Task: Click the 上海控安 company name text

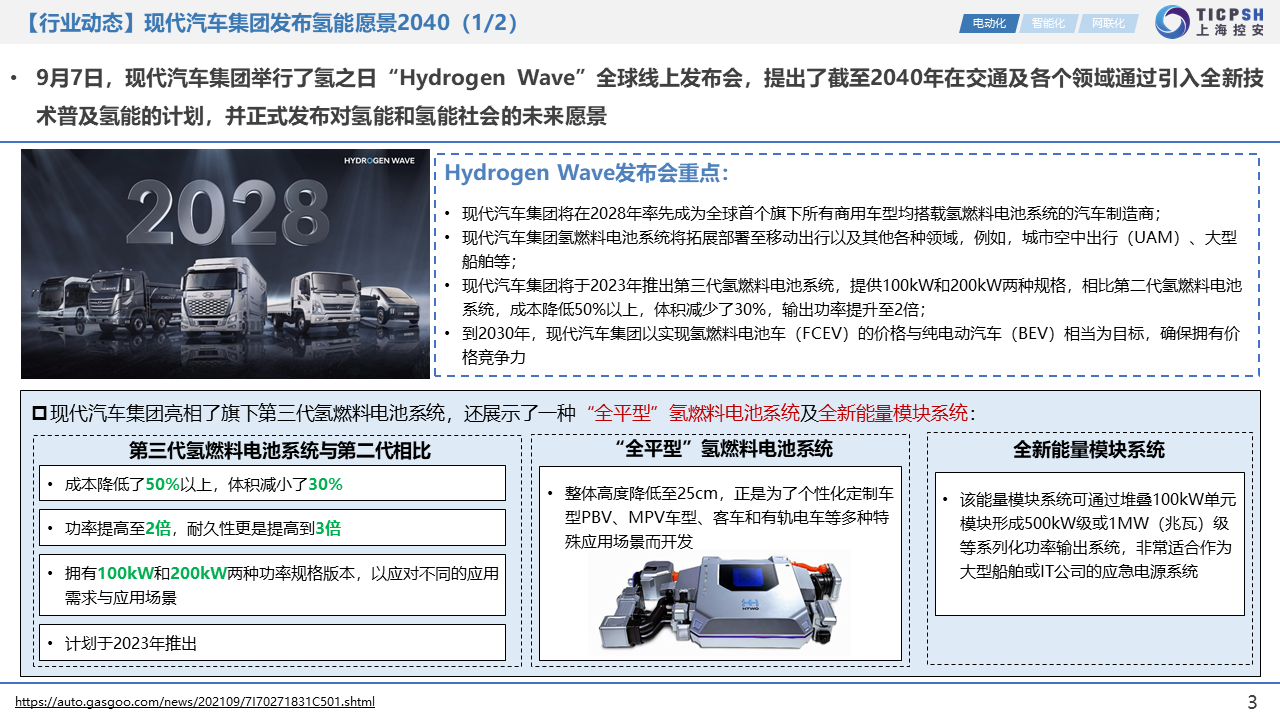Action: pos(1230,31)
